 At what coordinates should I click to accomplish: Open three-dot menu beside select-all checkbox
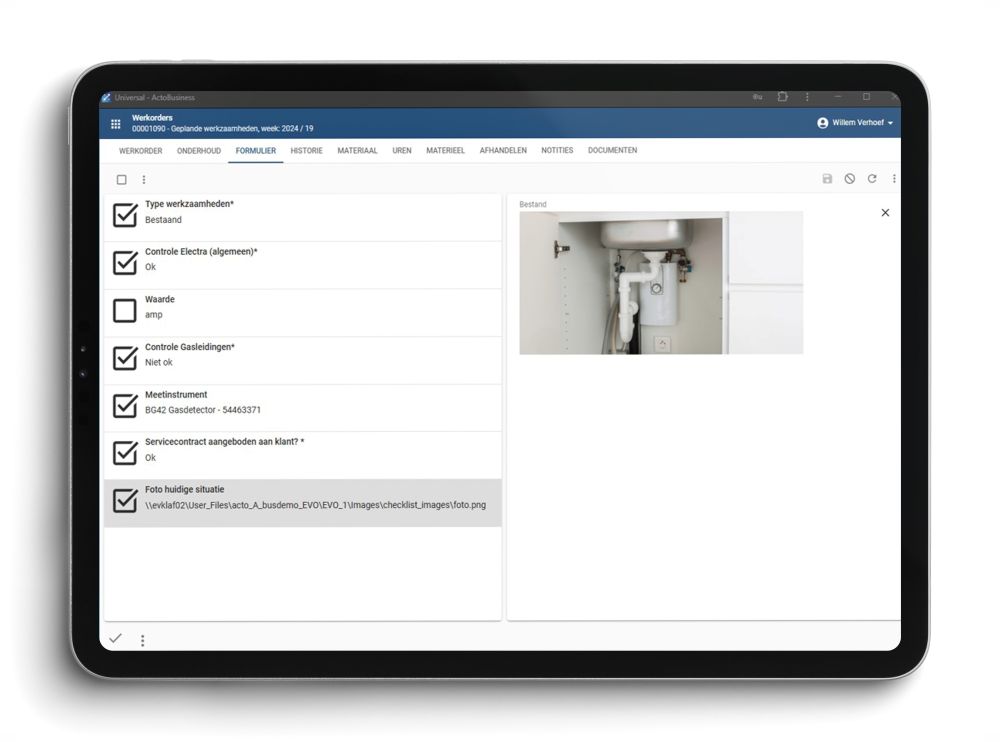(x=144, y=180)
